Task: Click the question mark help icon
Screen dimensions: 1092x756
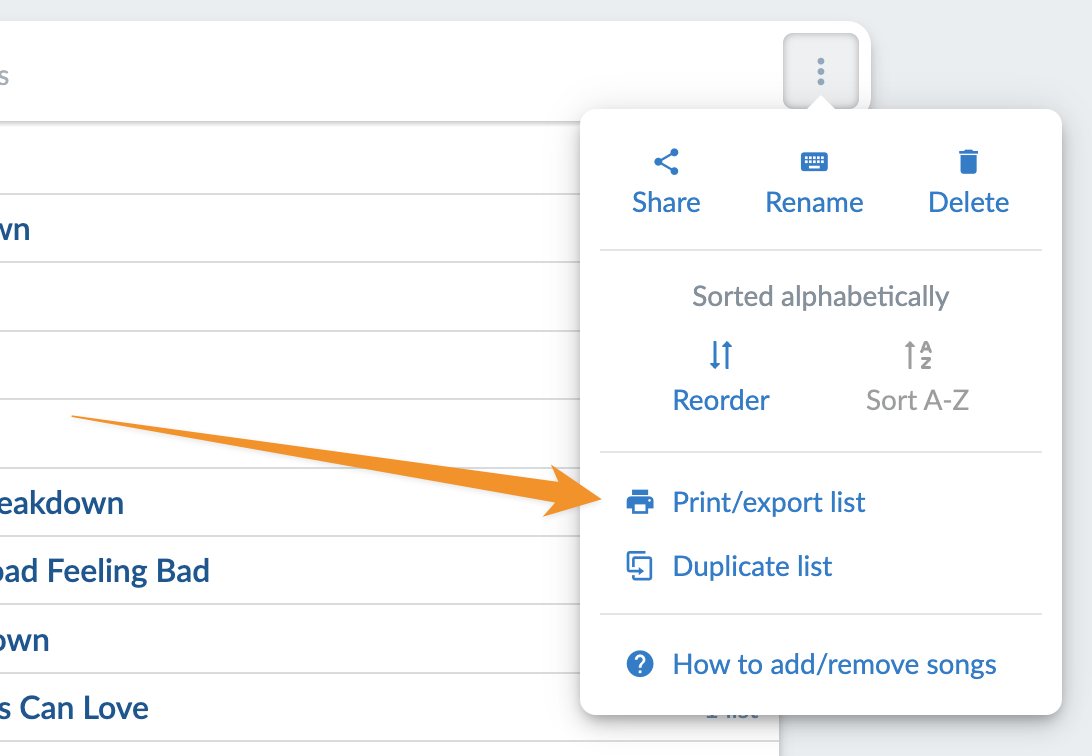Action: [640, 664]
